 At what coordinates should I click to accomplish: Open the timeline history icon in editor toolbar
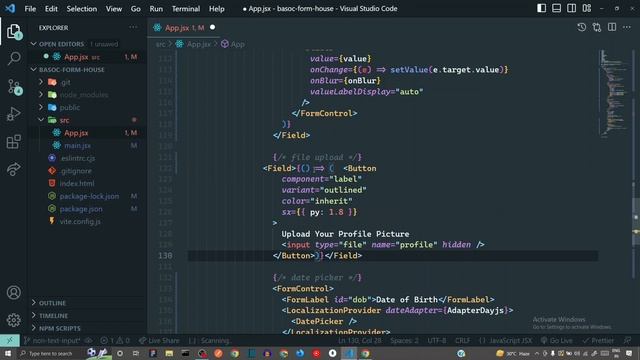(x=581, y=27)
